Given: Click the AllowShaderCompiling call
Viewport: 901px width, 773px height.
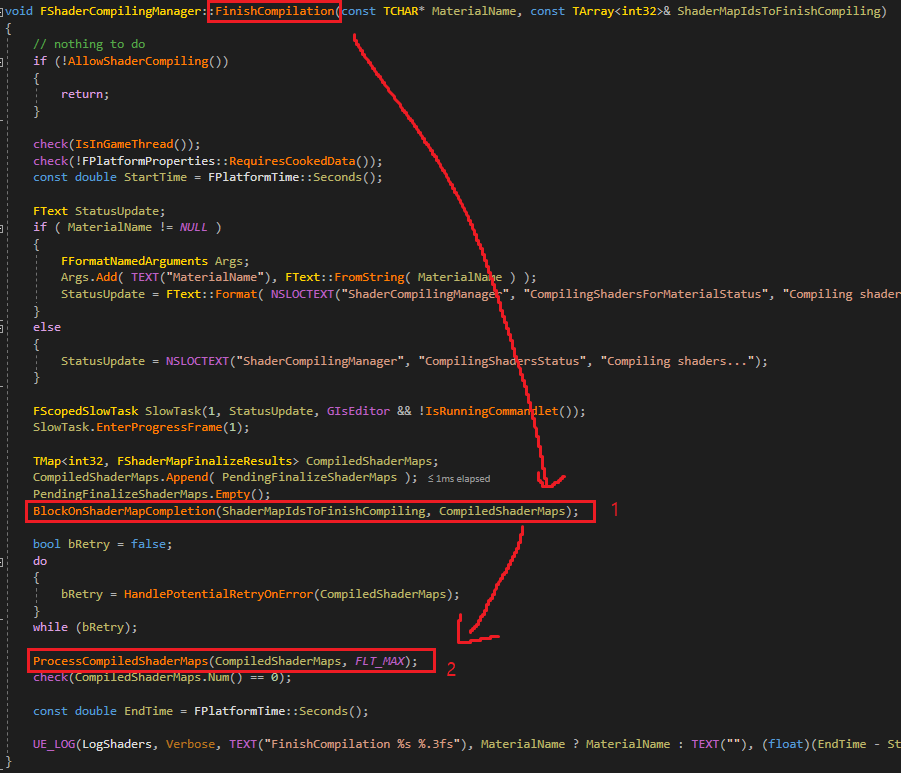Looking at the screenshot, I should point(138,61).
